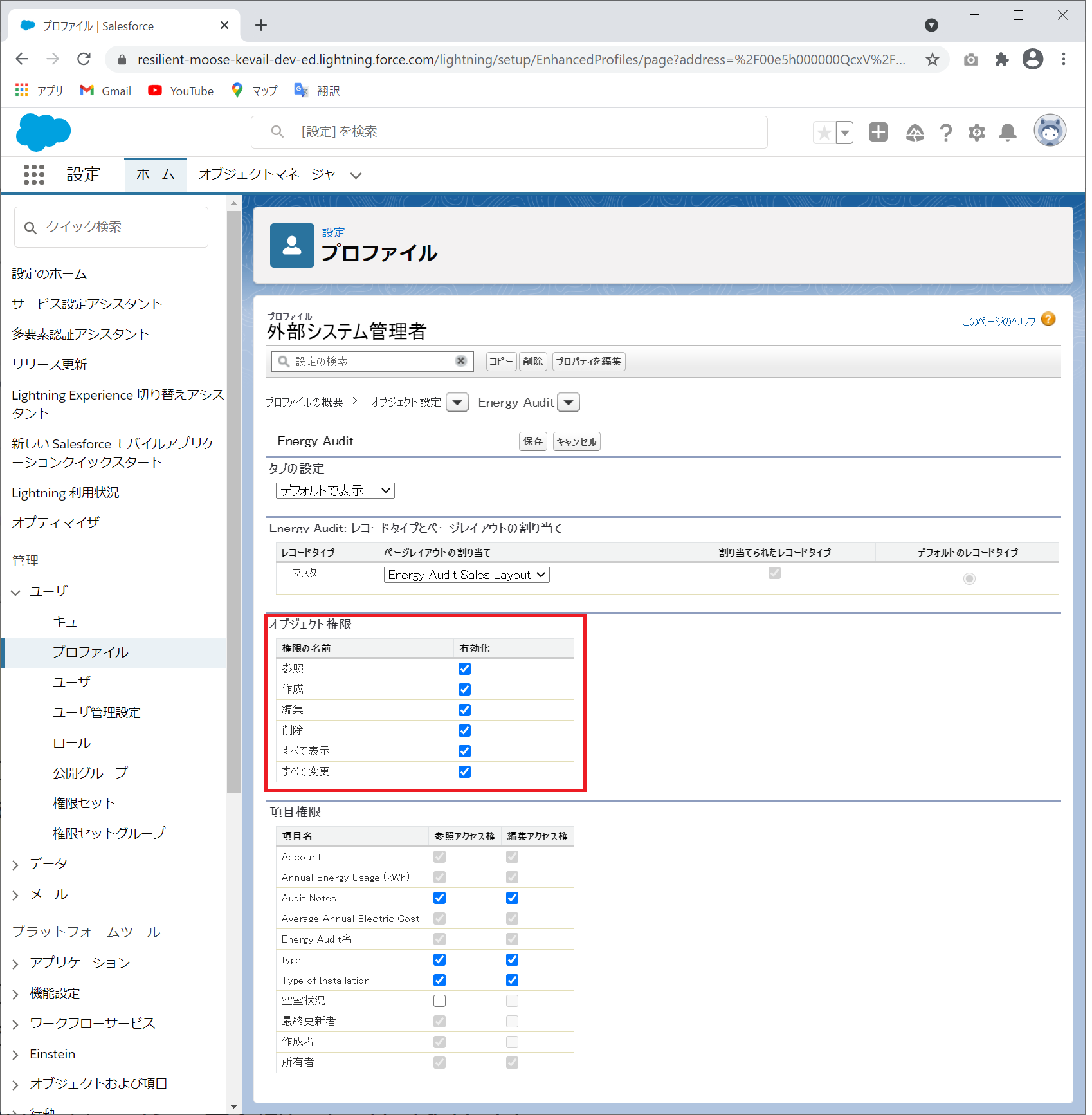Open the App Launcher dots grid
The width and height of the screenshot is (1092, 1115).
pos(34,174)
